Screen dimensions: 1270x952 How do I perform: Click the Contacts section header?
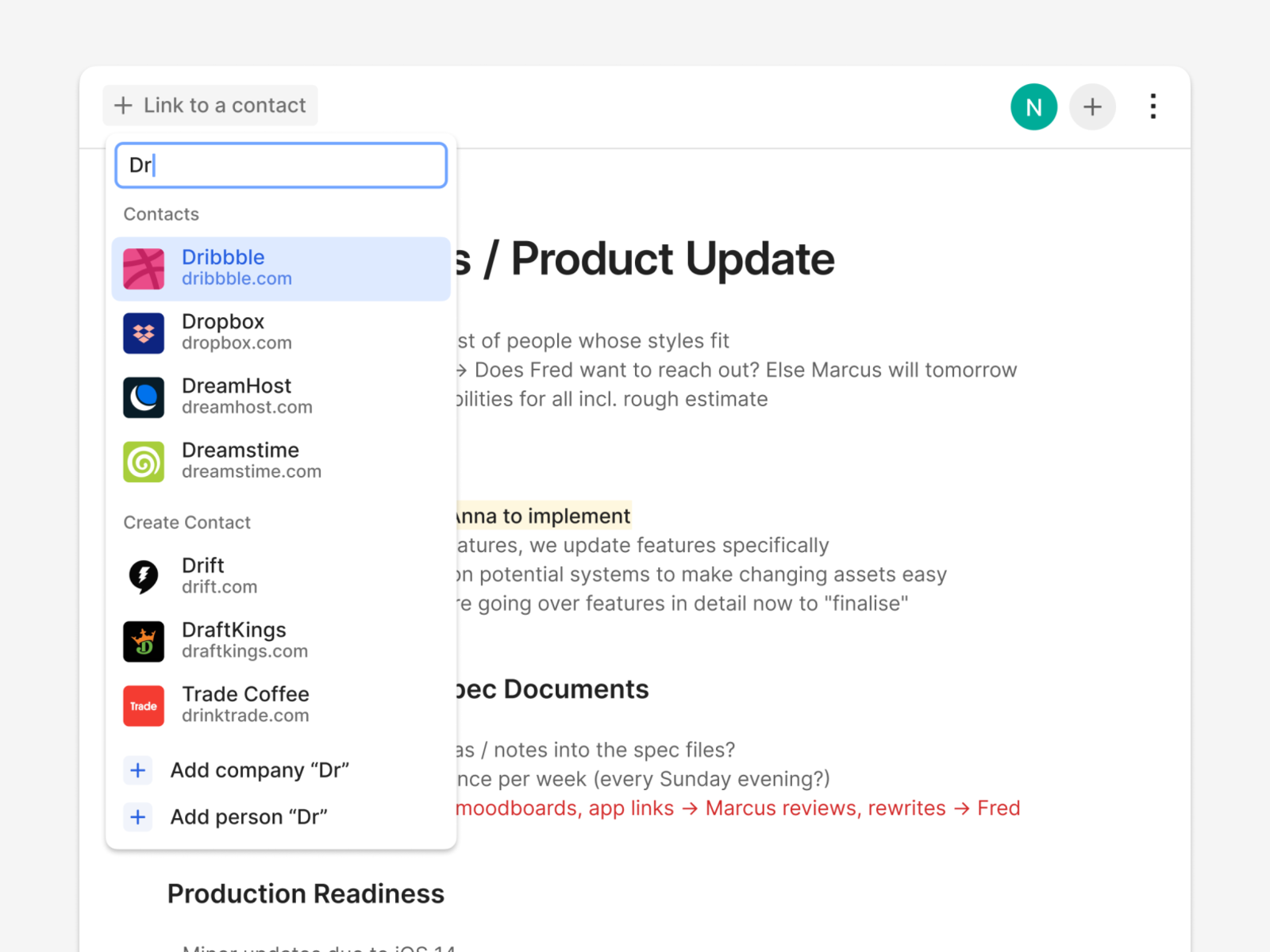point(161,214)
